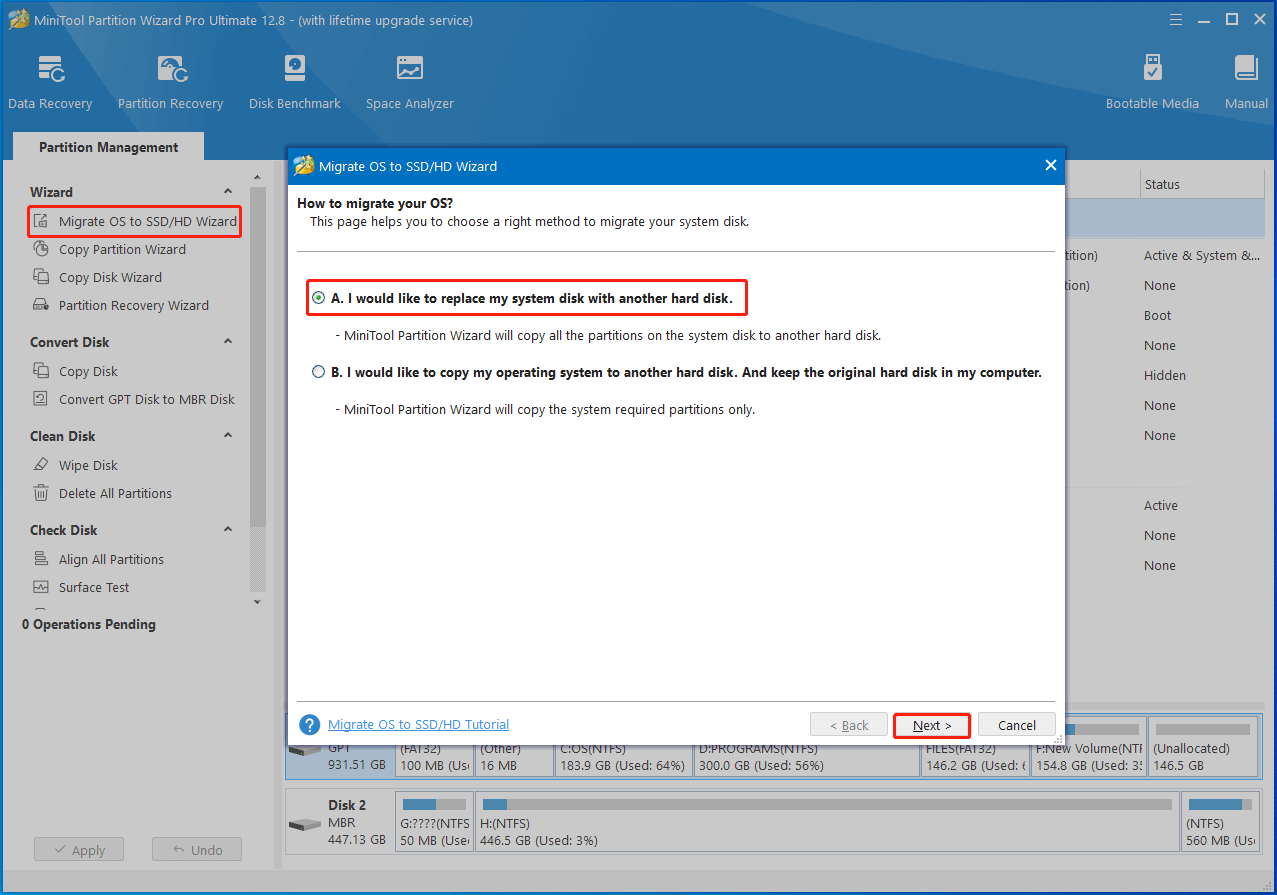Select option B to copy operating system

[319, 372]
